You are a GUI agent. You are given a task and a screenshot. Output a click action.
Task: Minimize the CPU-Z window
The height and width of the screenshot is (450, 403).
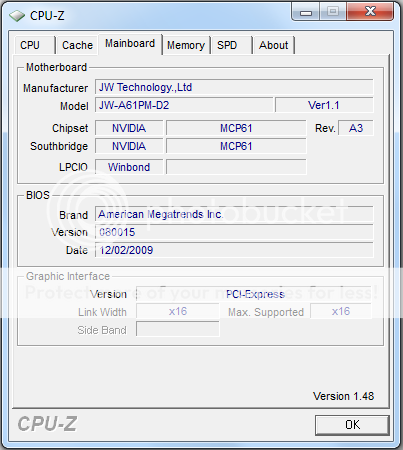(x=306, y=12)
